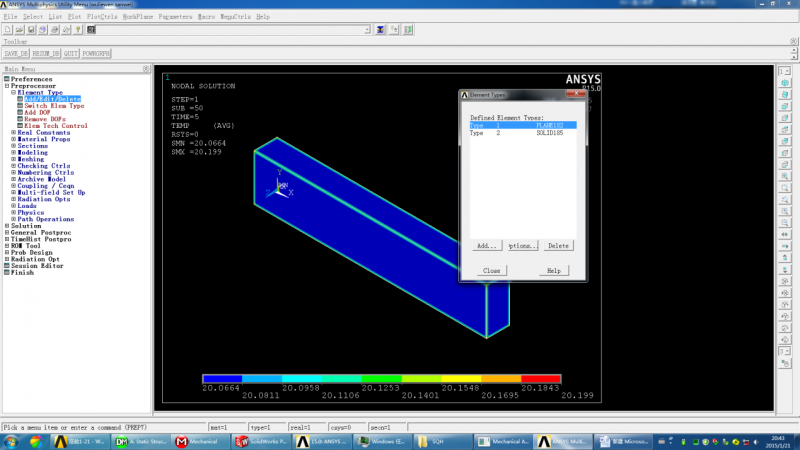Expand the Meshing branch
The width and height of the screenshot is (800, 450).
(x=14, y=159)
